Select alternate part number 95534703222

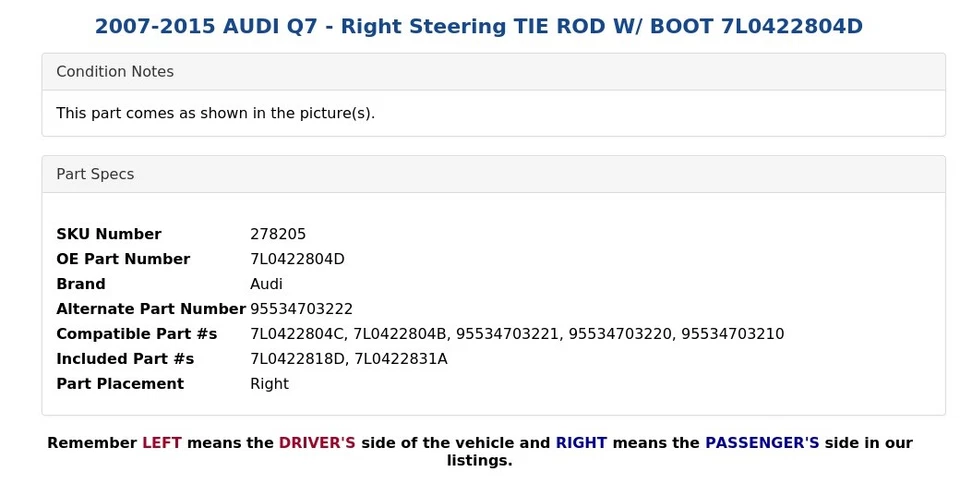301,309
